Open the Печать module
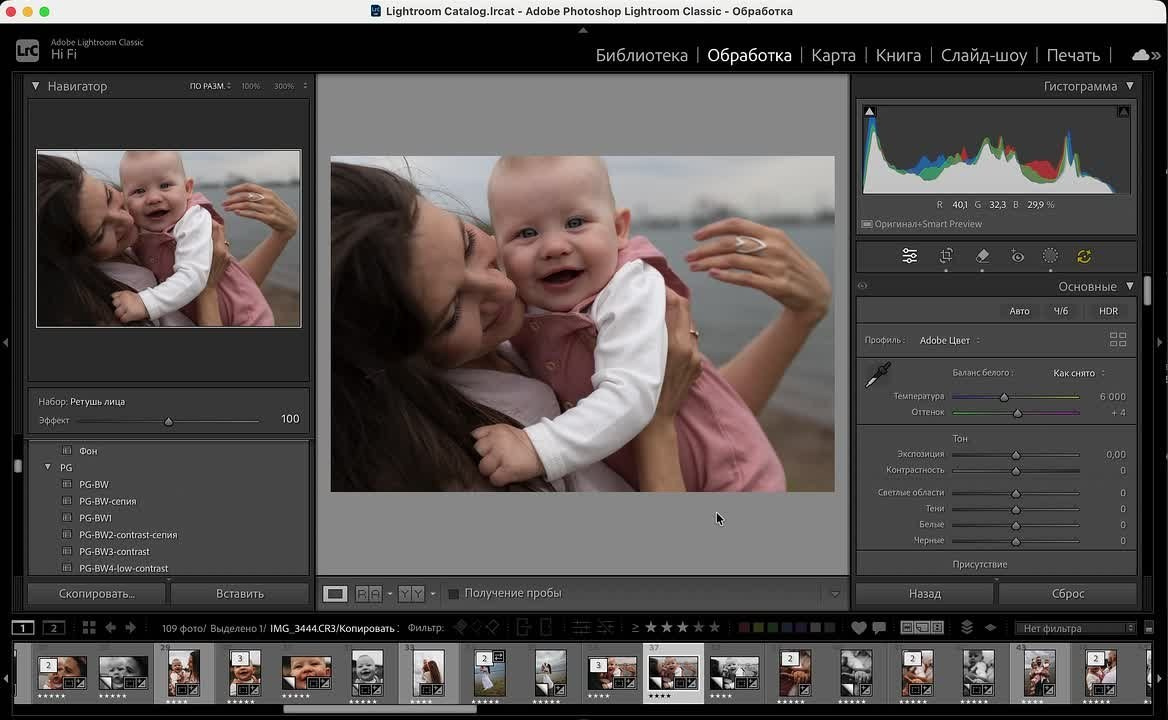 (x=1073, y=55)
